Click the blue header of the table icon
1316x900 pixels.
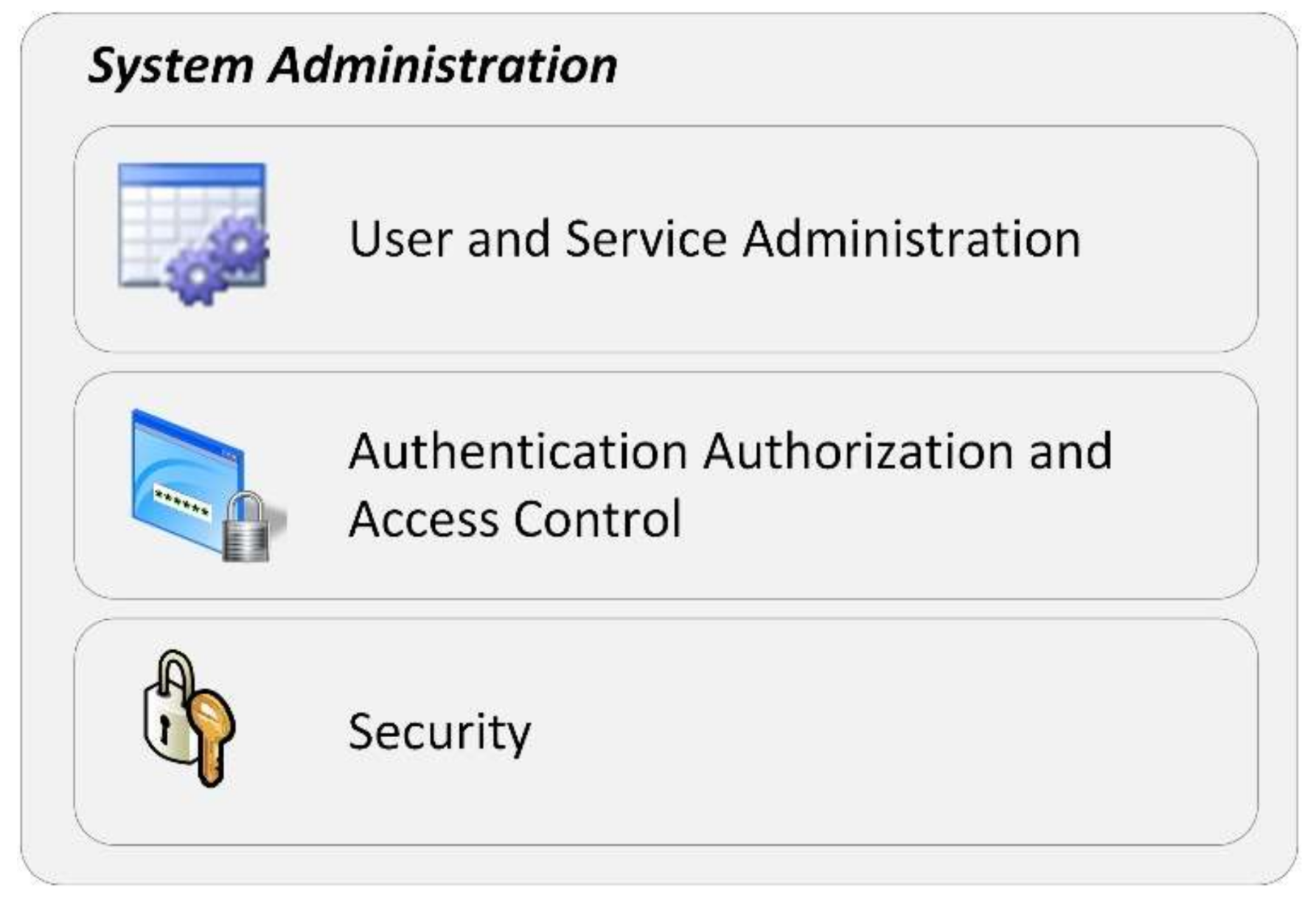coord(192,174)
